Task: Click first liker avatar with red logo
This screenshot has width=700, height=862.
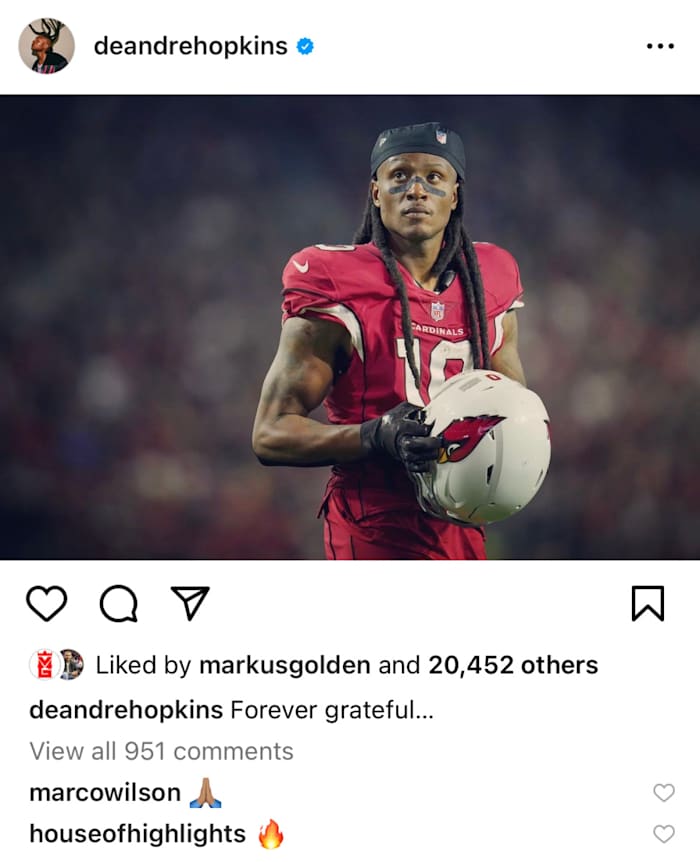Action: 43,665
